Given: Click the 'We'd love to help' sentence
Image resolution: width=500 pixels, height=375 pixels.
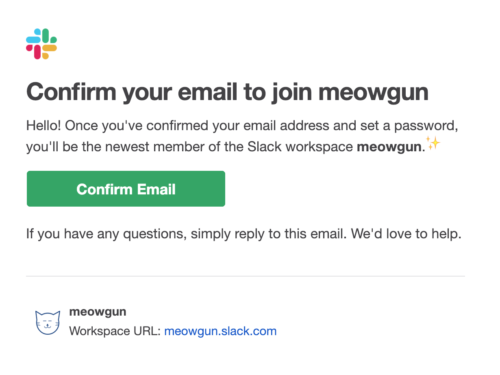Looking at the screenshot, I should click(x=406, y=234).
